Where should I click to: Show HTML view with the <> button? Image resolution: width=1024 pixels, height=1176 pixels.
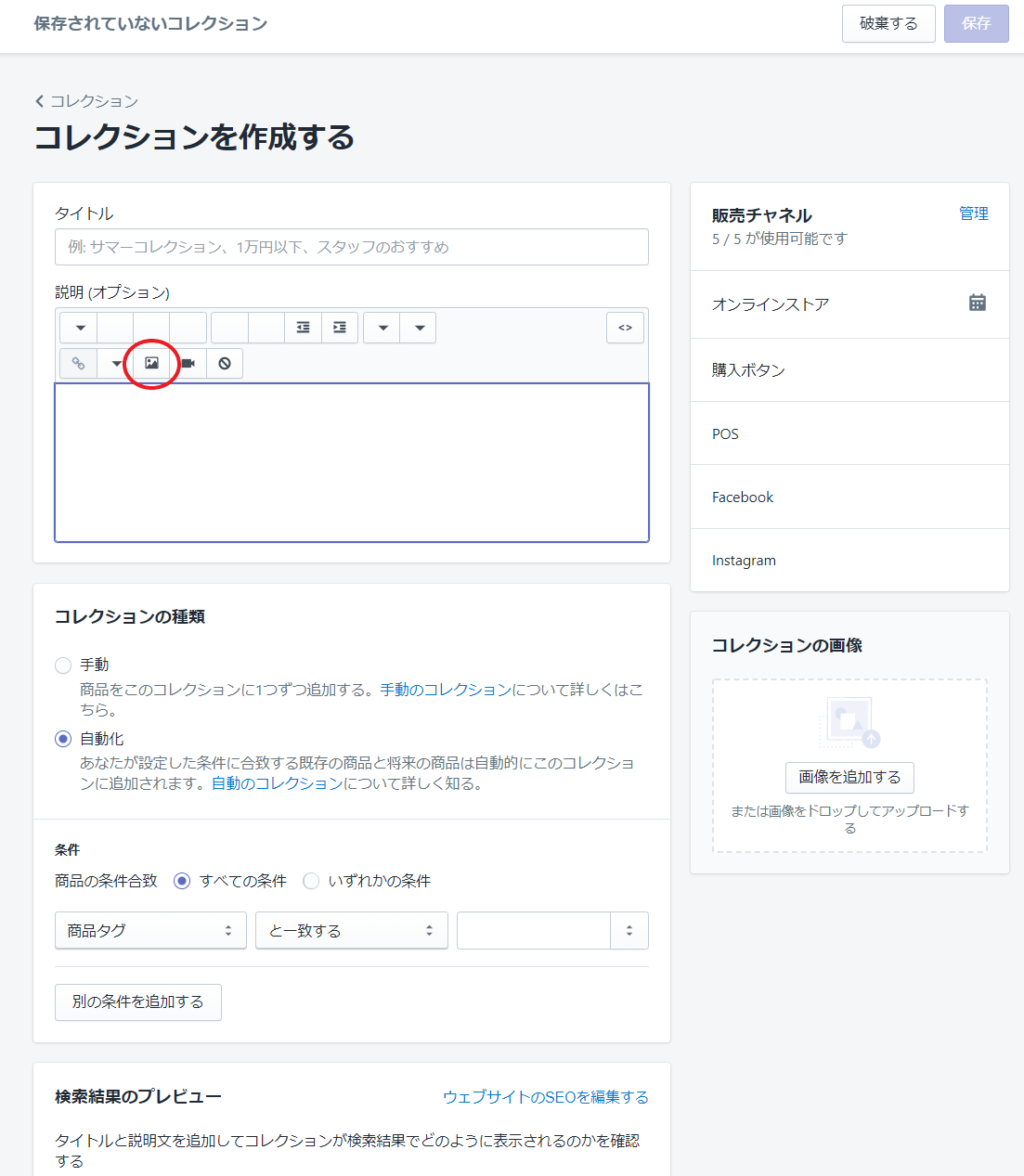click(x=625, y=328)
